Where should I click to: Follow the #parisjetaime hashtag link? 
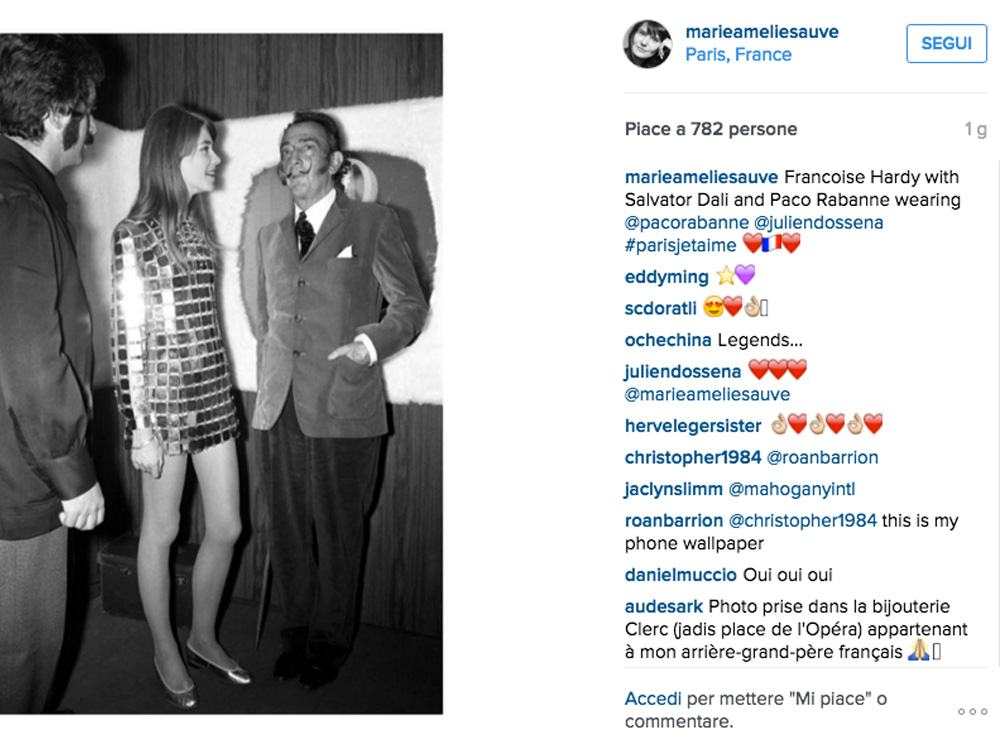[679, 245]
